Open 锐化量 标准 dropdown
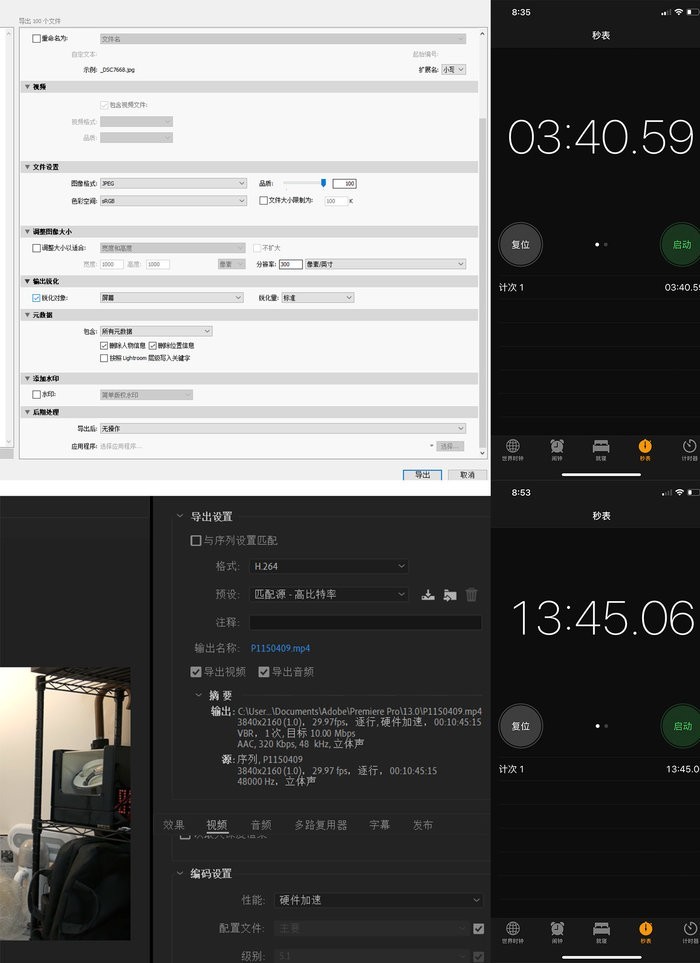 tap(317, 298)
